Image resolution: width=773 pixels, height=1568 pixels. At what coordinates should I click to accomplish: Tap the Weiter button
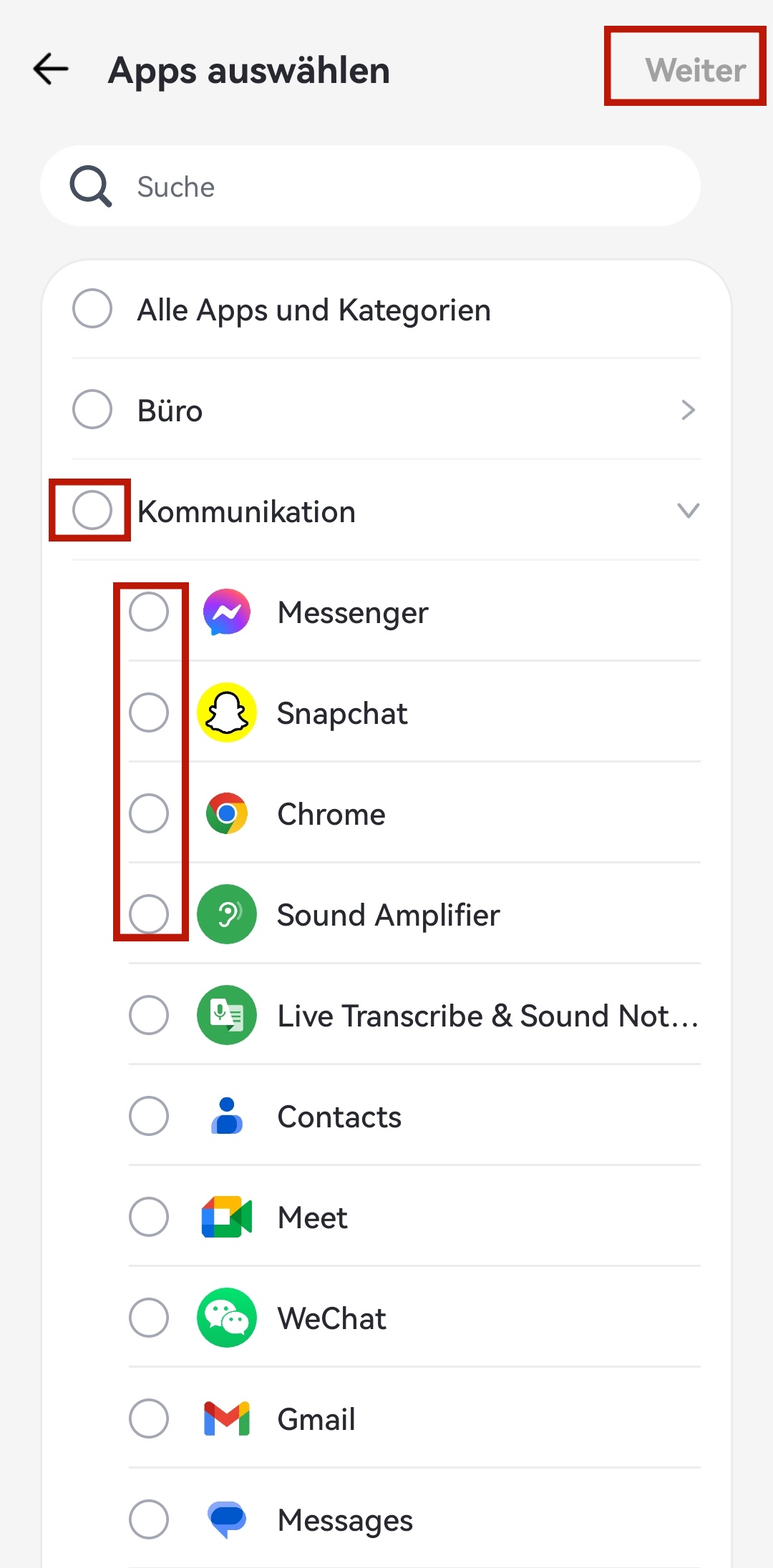pyautogui.click(x=695, y=70)
